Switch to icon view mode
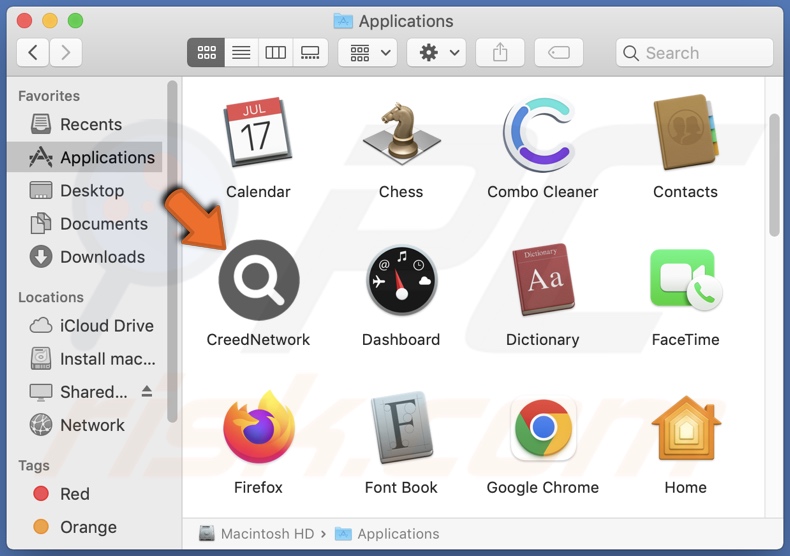 pyautogui.click(x=206, y=53)
